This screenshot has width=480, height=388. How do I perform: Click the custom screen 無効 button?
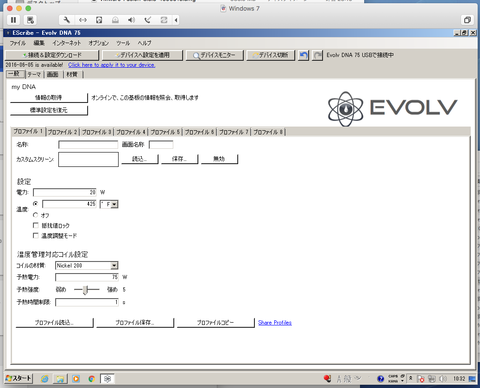(219, 159)
